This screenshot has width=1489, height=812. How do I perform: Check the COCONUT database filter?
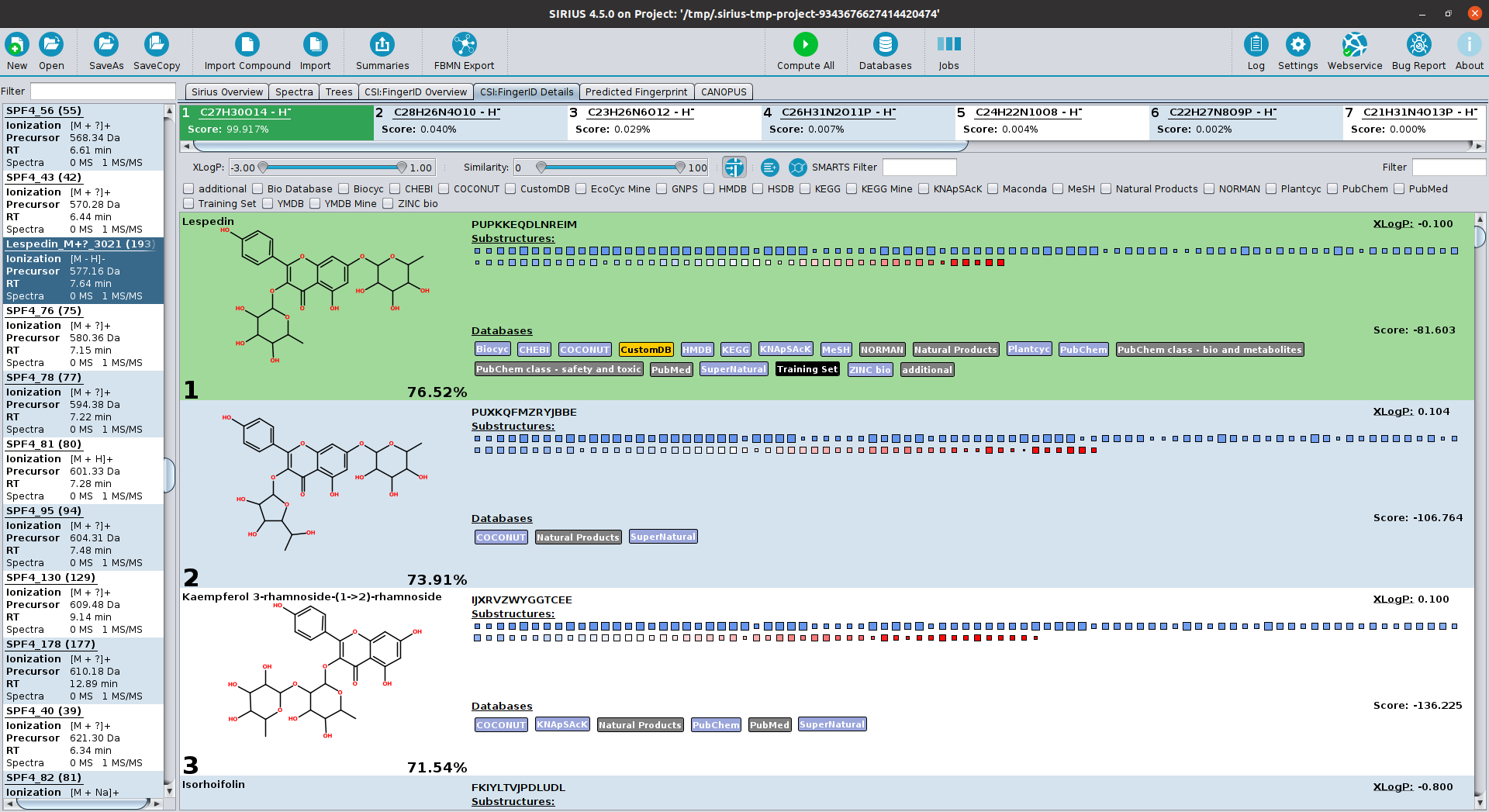click(444, 189)
